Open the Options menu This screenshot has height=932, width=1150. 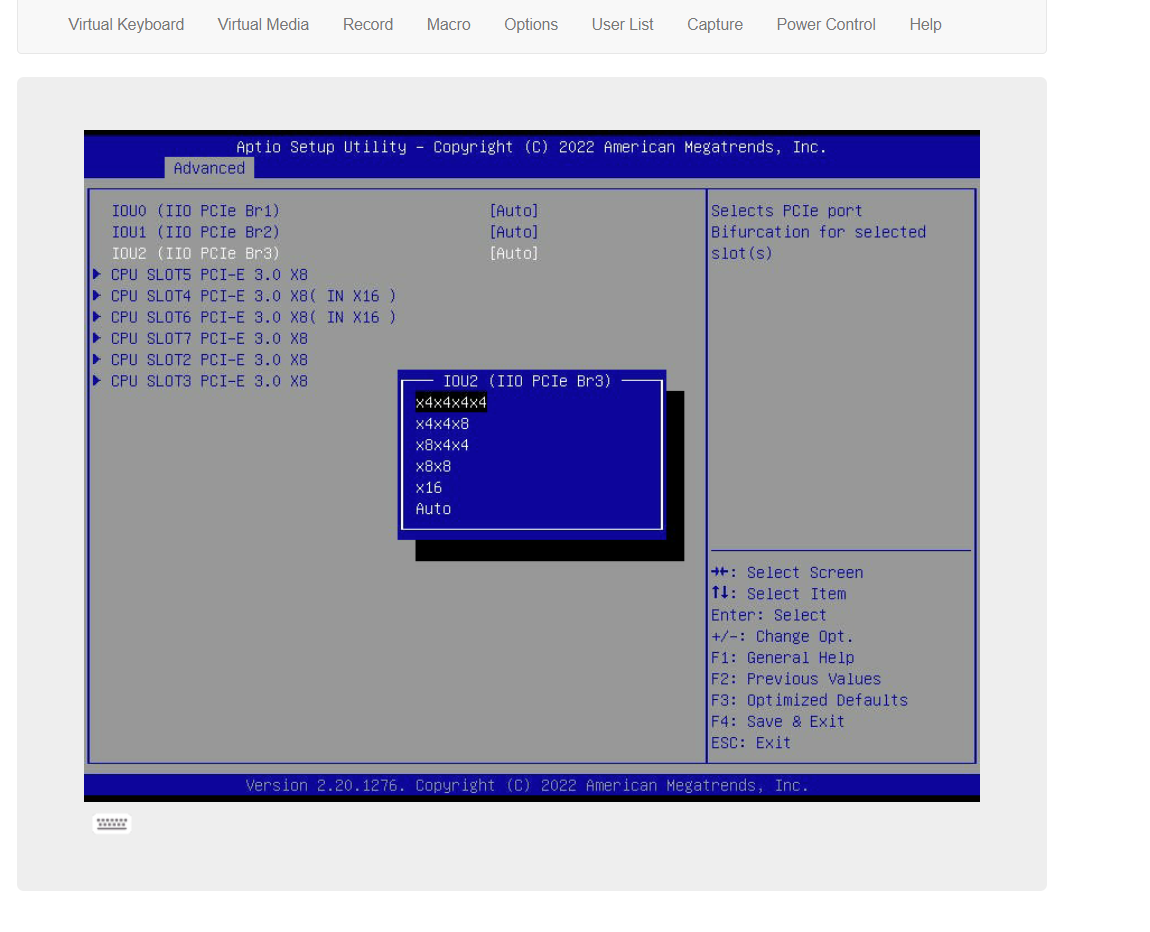click(x=531, y=25)
